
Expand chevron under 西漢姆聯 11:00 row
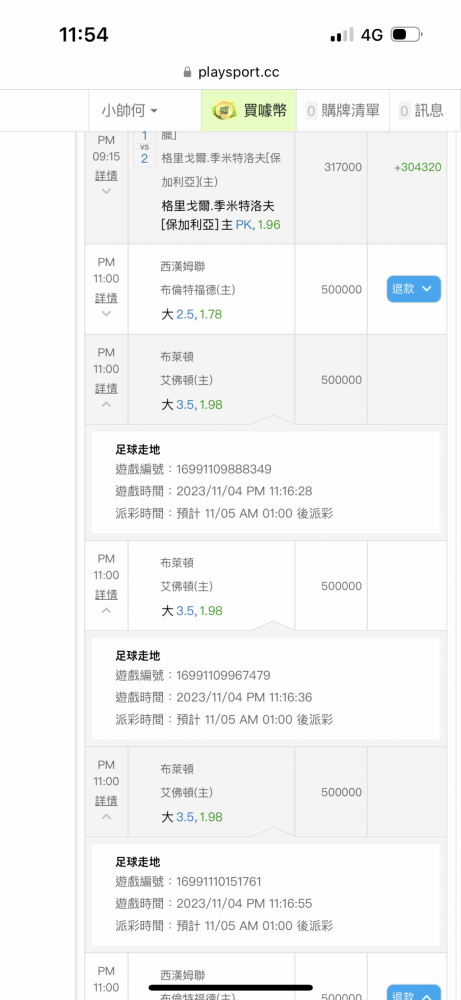coord(106,313)
